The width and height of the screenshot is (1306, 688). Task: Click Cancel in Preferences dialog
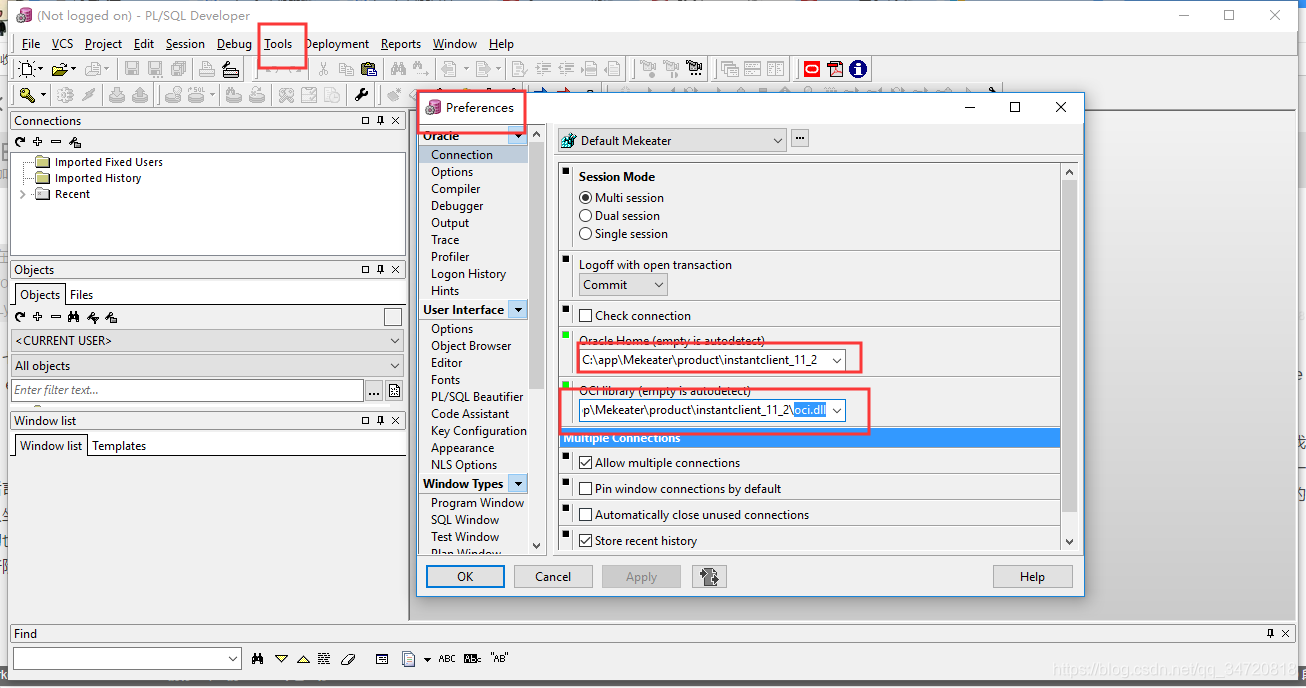pos(553,577)
